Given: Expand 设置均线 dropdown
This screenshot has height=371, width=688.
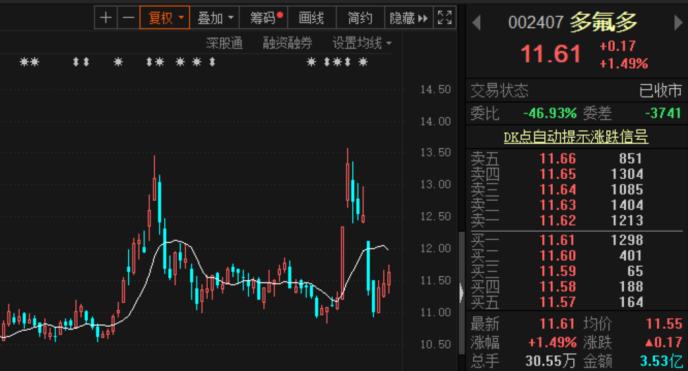Looking at the screenshot, I should [x=362, y=43].
